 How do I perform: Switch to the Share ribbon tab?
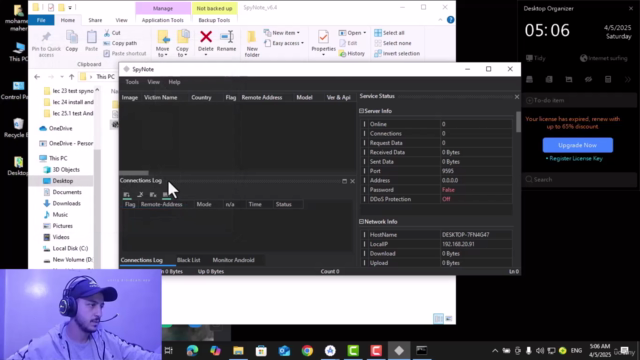[x=95, y=20]
